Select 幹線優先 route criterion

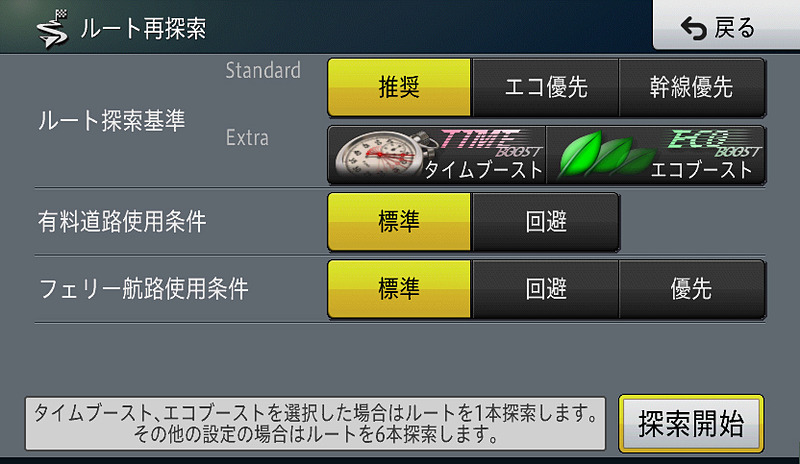pyautogui.click(x=692, y=87)
